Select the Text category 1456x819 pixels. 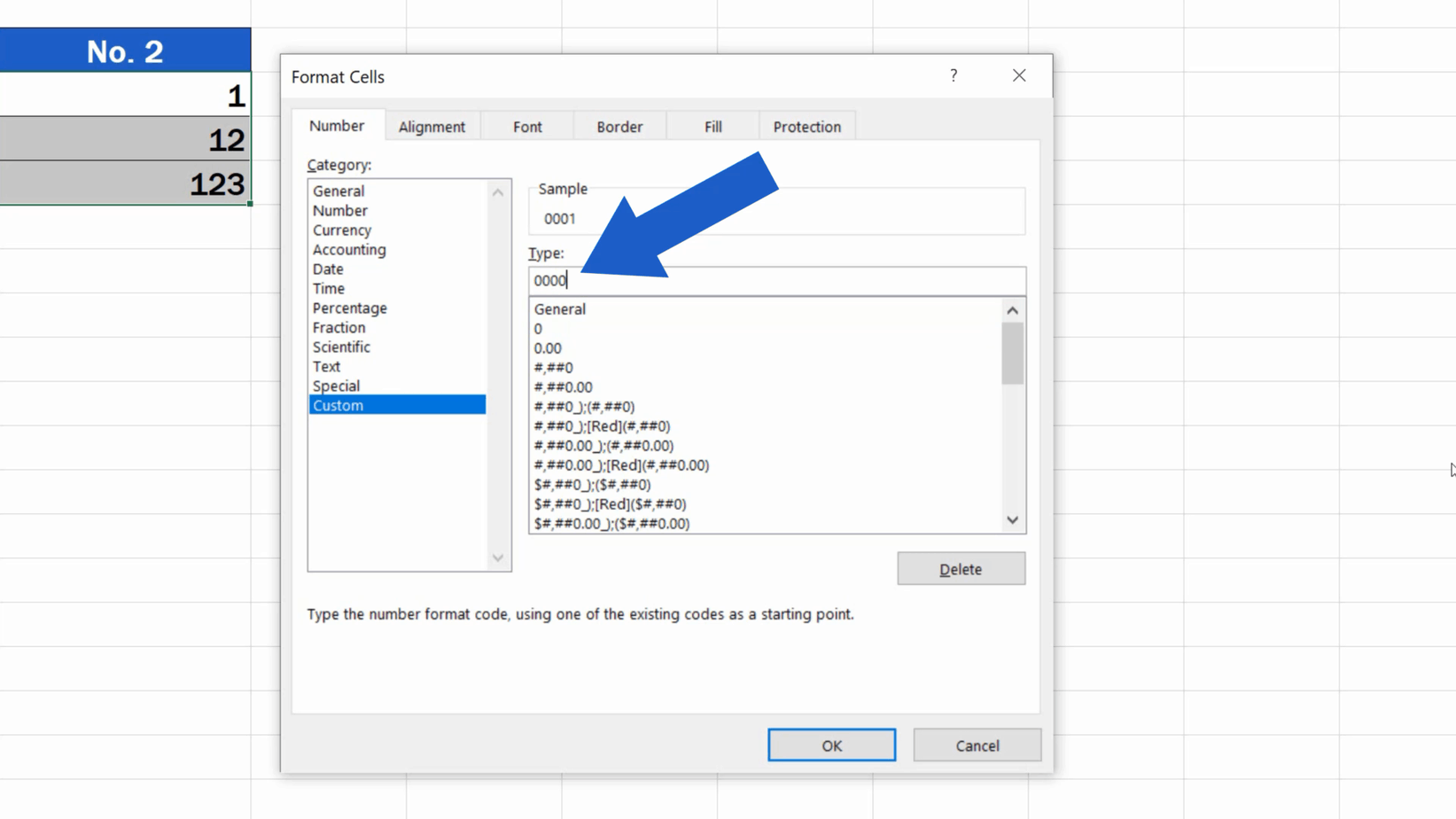click(x=397, y=366)
